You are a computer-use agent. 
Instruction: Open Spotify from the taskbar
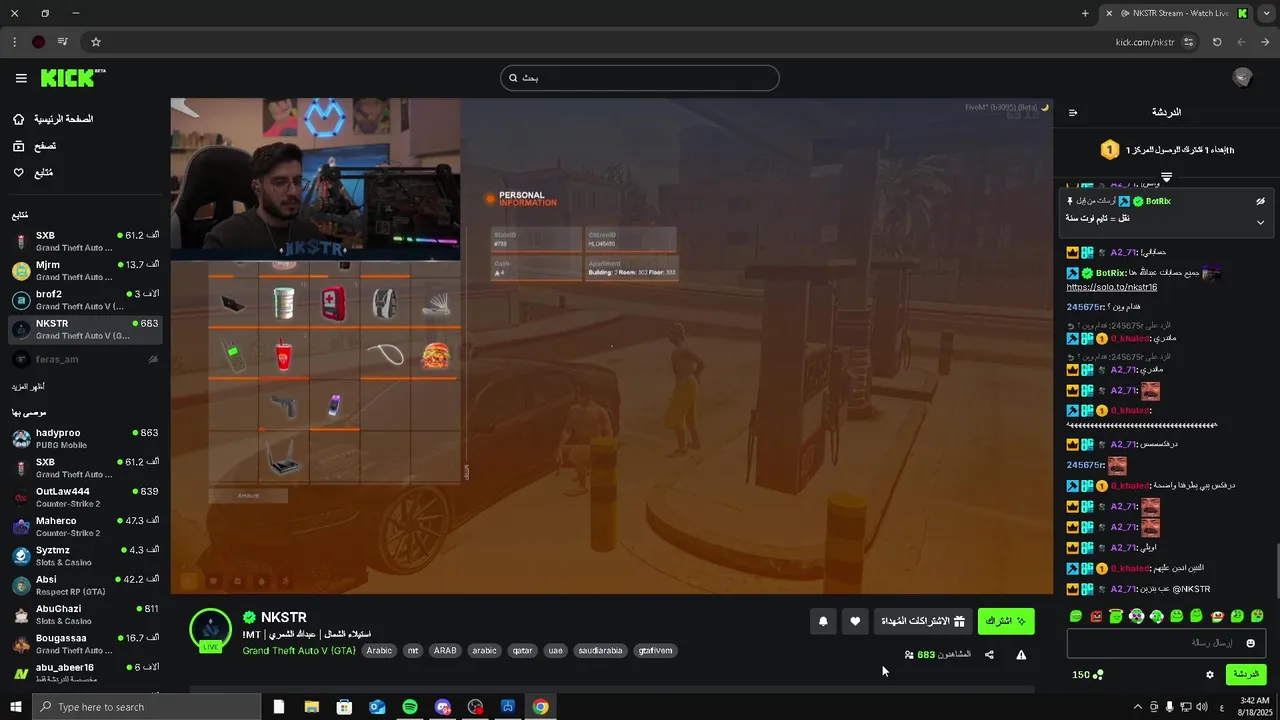pyautogui.click(x=410, y=707)
